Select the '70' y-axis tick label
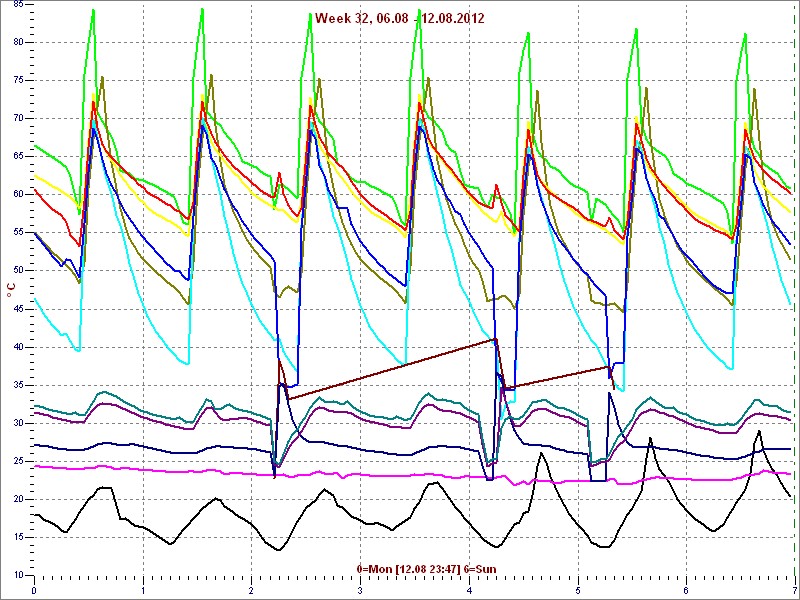This screenshot has width=800, height=600. pyautogui.click(x=19, y=118)
